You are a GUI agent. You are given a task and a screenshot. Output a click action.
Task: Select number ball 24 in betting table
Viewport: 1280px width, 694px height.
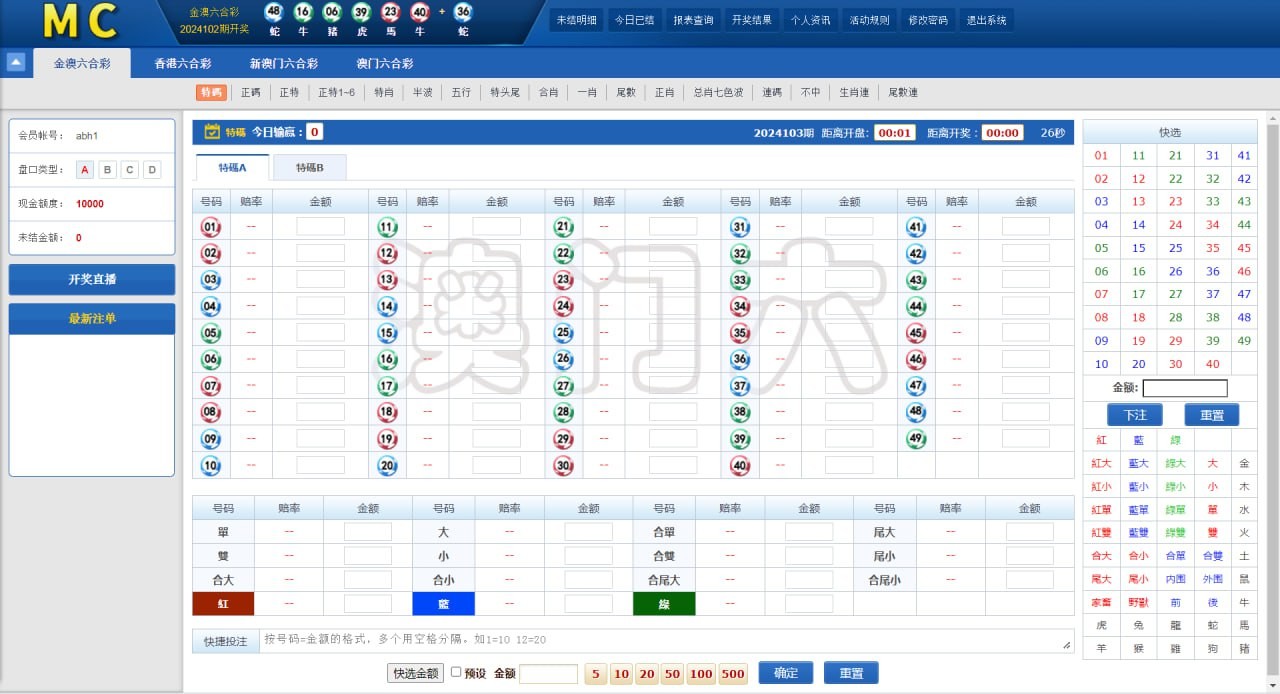pyautogui.click(x=563, y=306)
